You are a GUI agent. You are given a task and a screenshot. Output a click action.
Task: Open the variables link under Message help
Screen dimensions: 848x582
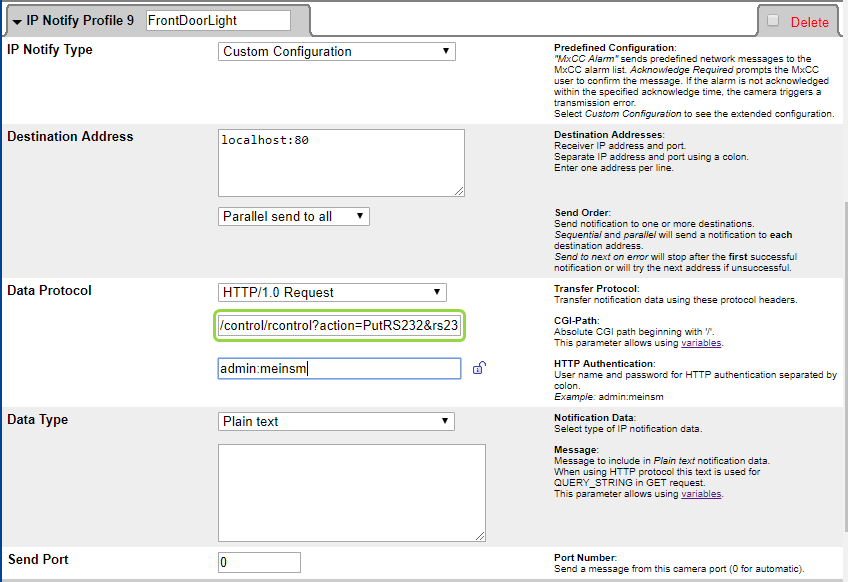tap(701, 494)
